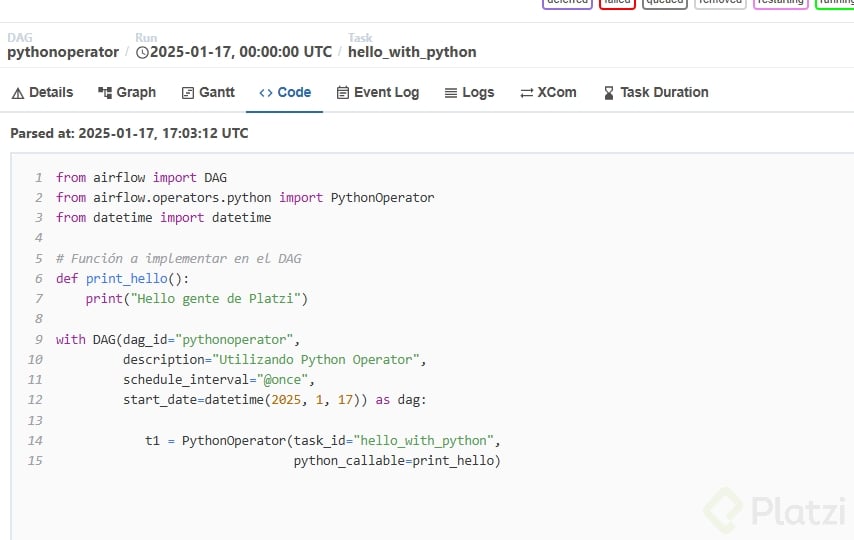Click the Platzi logo watermark
Viewport: 854px width, 540px height.
click(775, 510)
